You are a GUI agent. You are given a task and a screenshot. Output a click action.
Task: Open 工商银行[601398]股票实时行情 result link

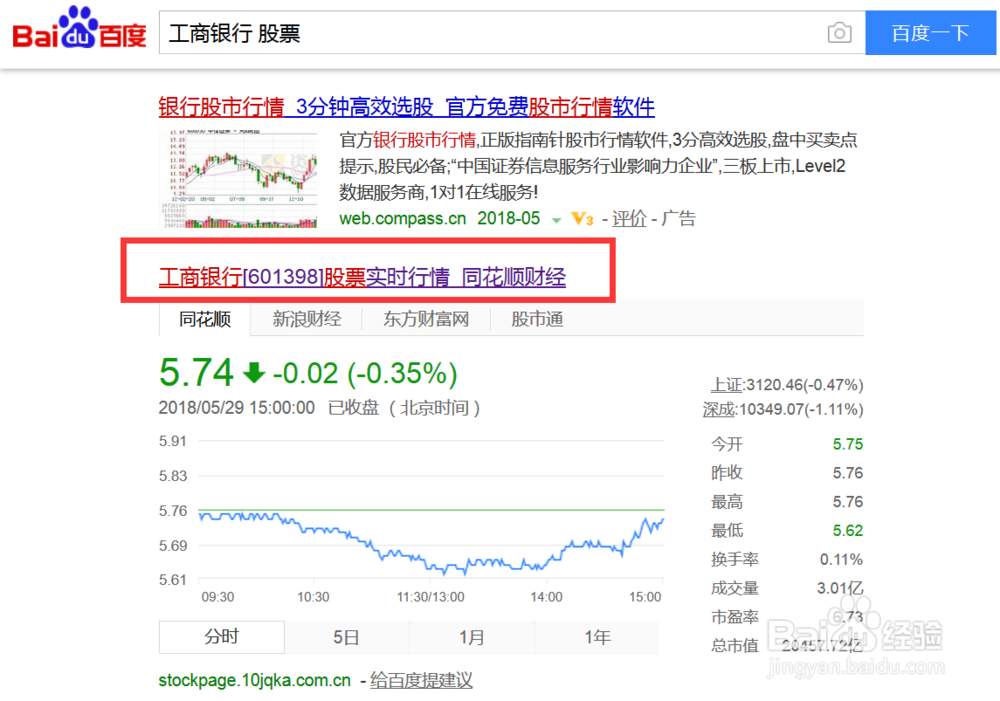(x=362, y=277)
